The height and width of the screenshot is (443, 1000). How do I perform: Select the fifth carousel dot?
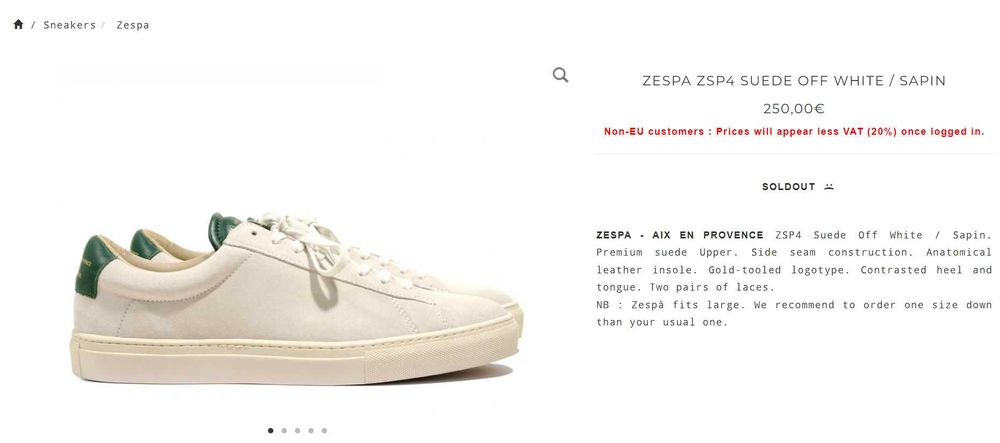[x=324, y=430]
